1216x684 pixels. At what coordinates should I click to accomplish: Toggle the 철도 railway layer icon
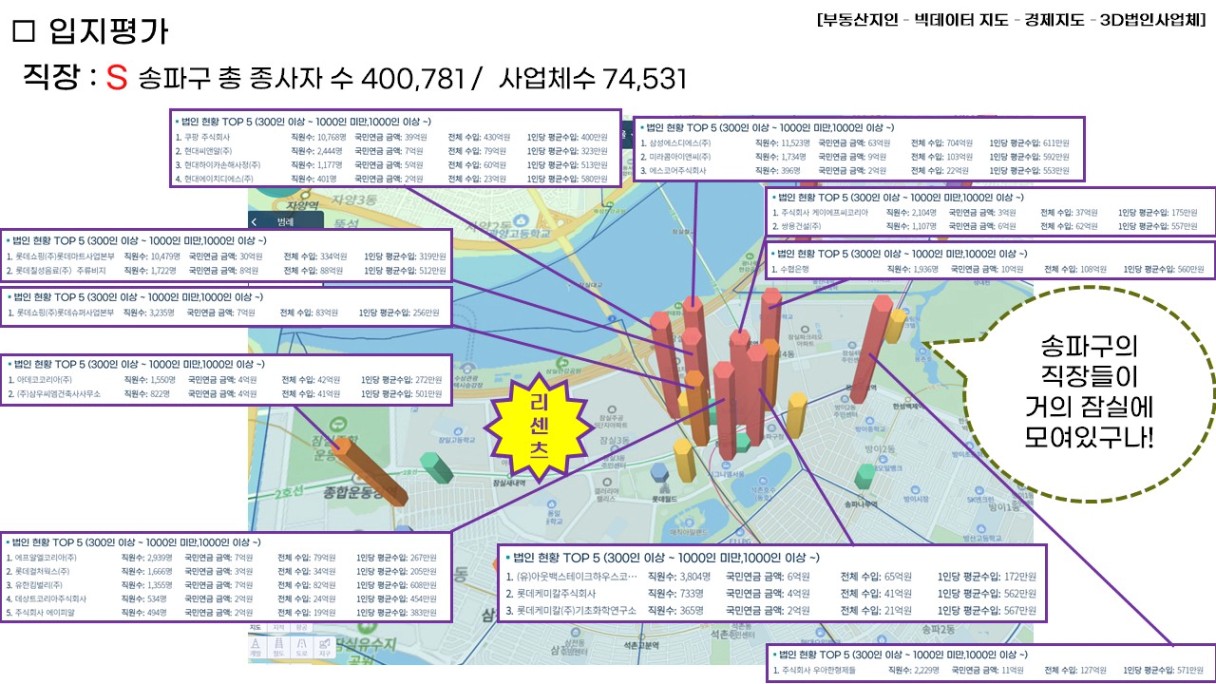(278, 646)
